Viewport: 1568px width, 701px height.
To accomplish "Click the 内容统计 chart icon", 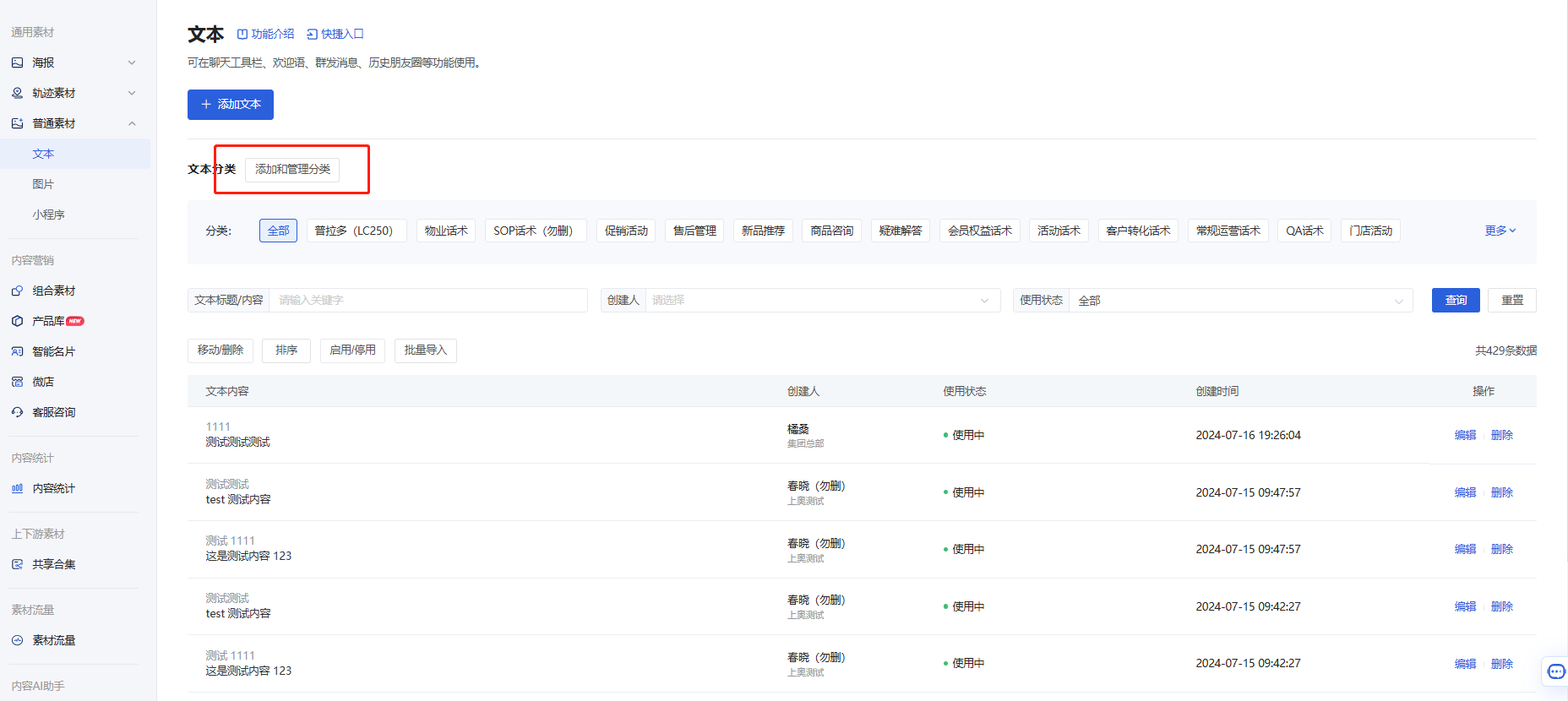I will tap(17, 488).
